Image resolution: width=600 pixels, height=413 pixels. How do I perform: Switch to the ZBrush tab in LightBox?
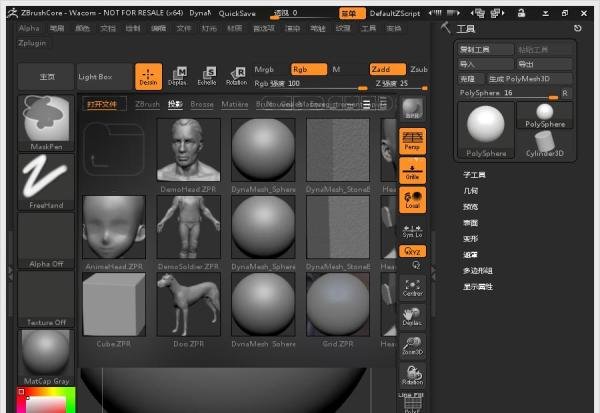pos(147,104)
